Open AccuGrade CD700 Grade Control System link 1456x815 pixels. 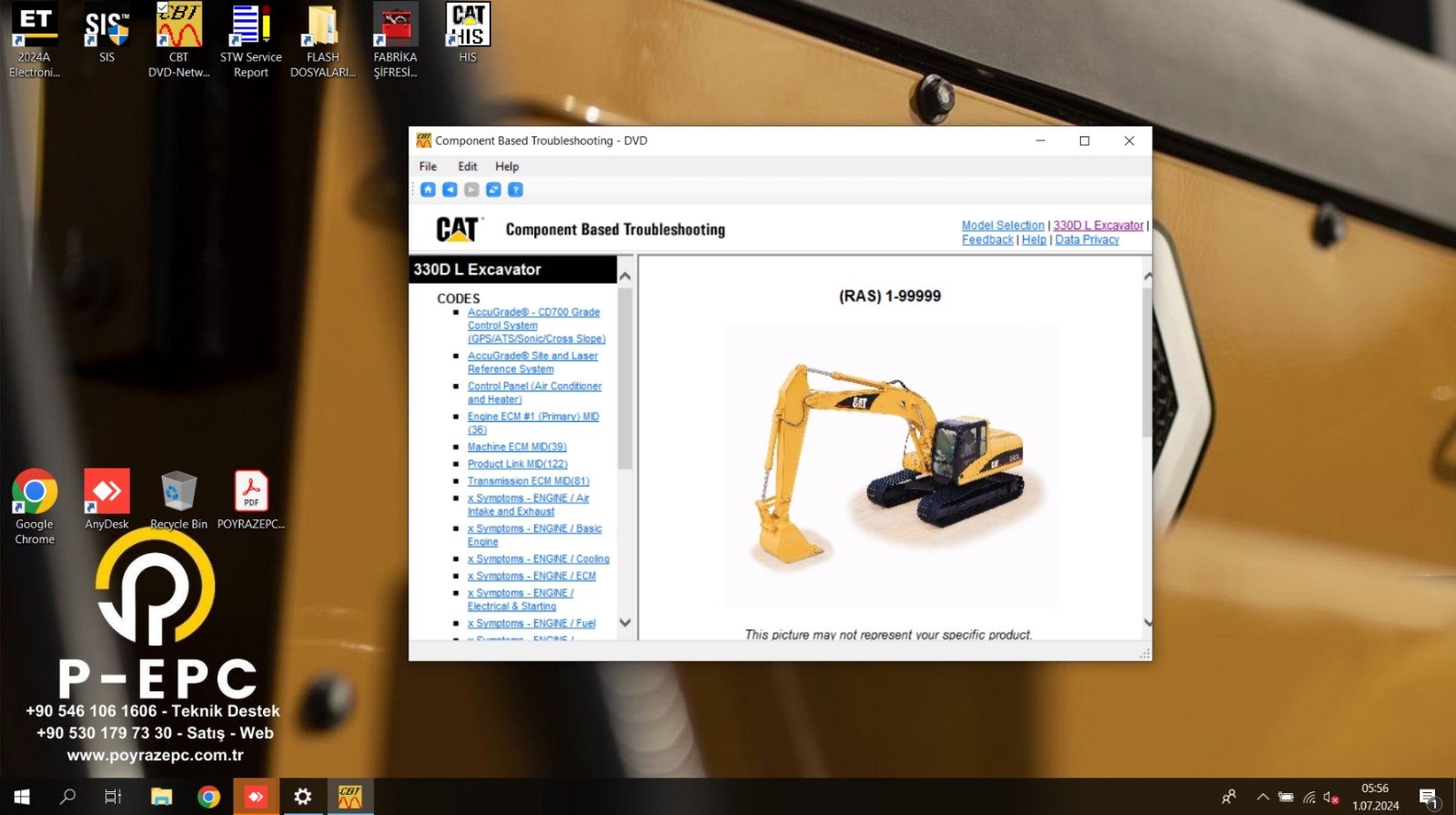536,326
